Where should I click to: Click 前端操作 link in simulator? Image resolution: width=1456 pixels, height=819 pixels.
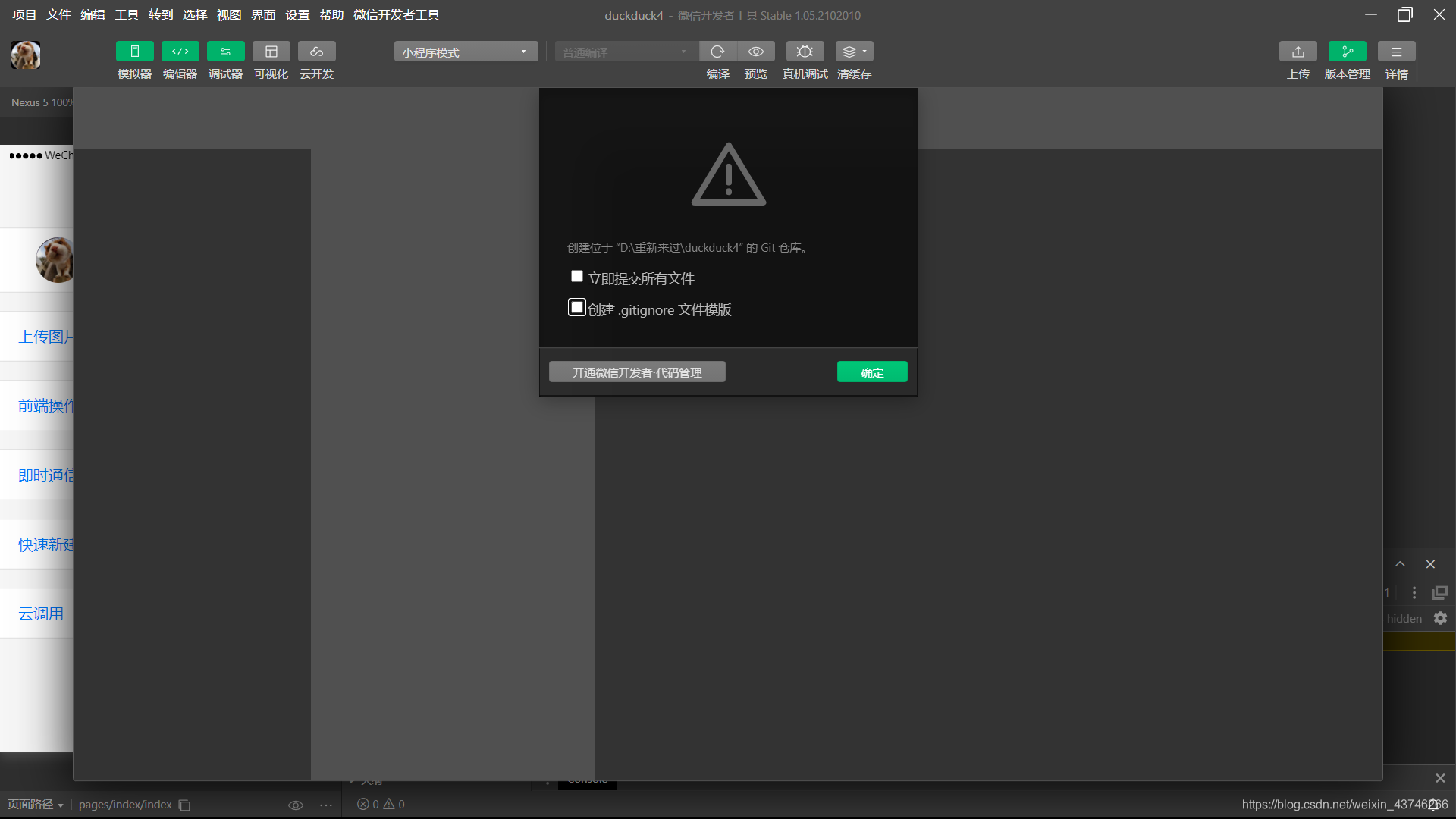(45, 406)
